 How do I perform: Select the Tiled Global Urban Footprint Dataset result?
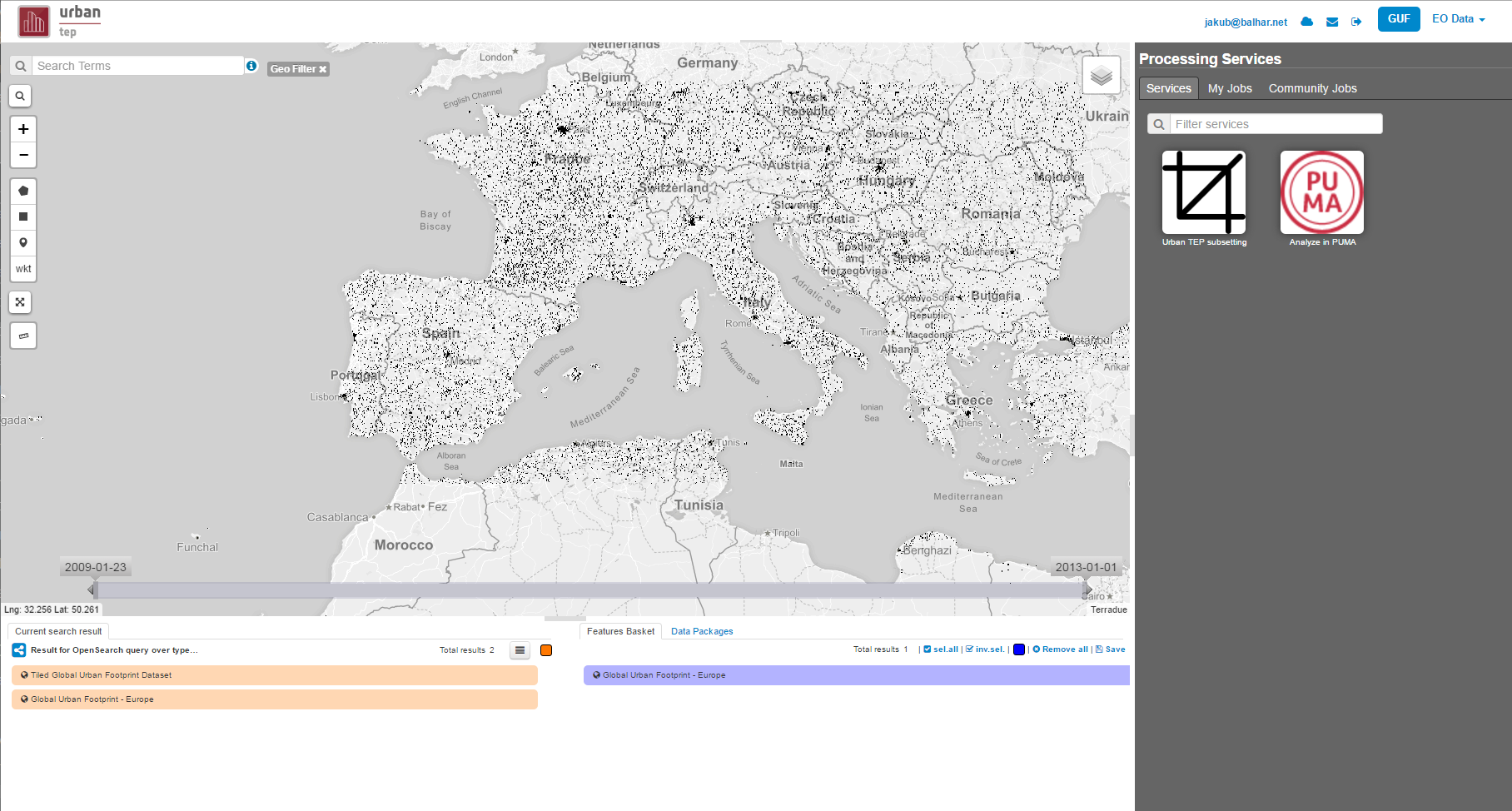275,675
